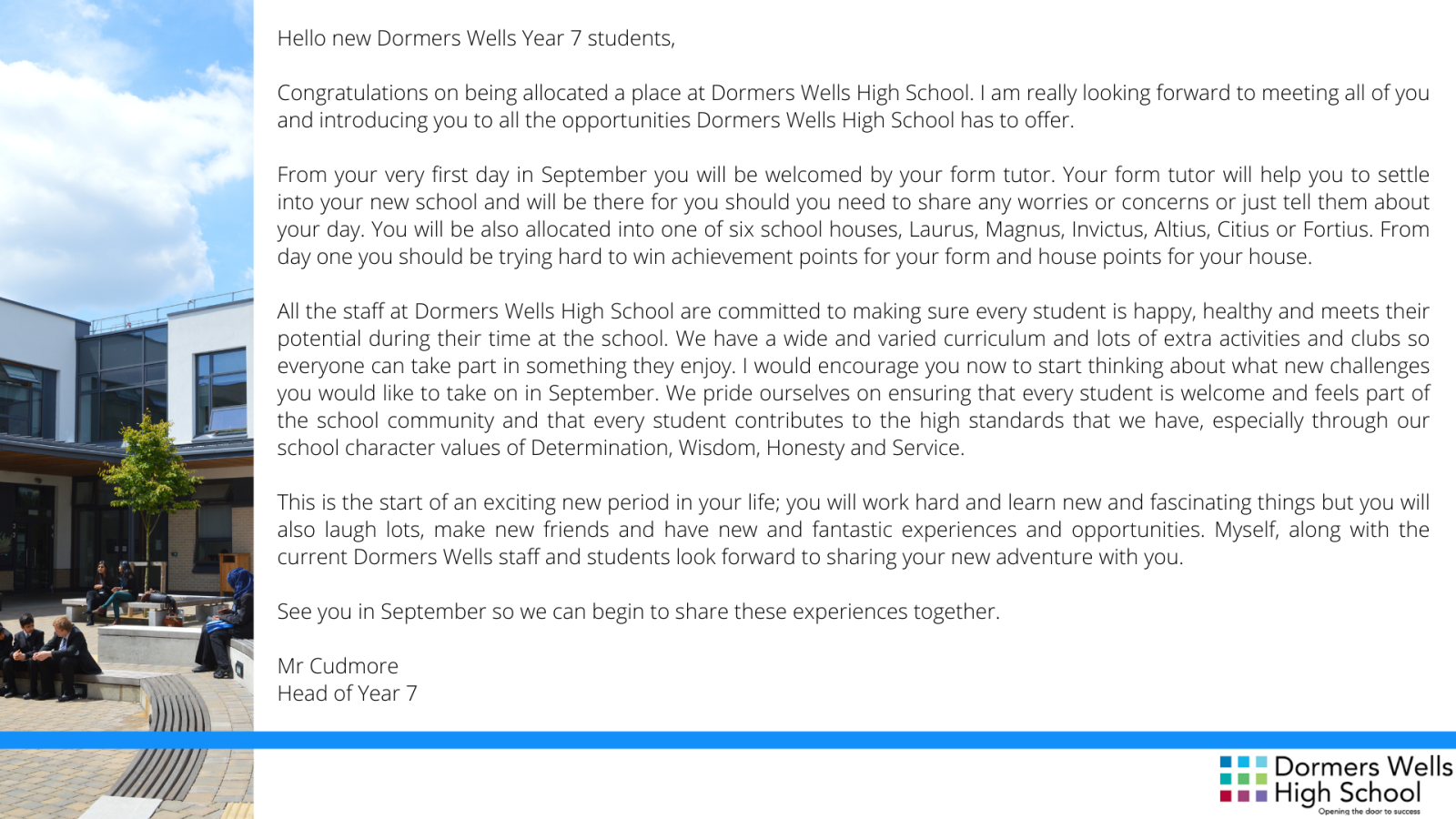The height and width of the screenshot is (819, 1456).
Task: Click the 'All the staff at Dormers Wells' paragraph
Action: 854,379
